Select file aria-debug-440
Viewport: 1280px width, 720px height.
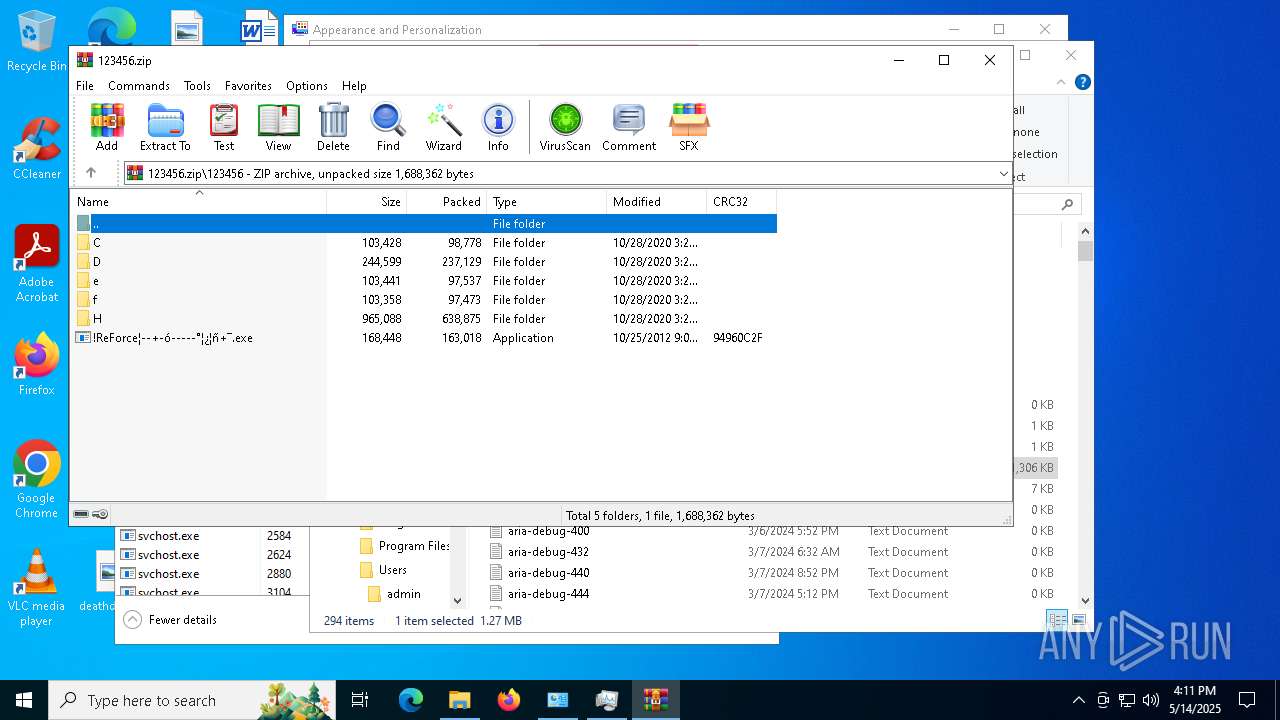pyautogui.click(x=548, y=573)
